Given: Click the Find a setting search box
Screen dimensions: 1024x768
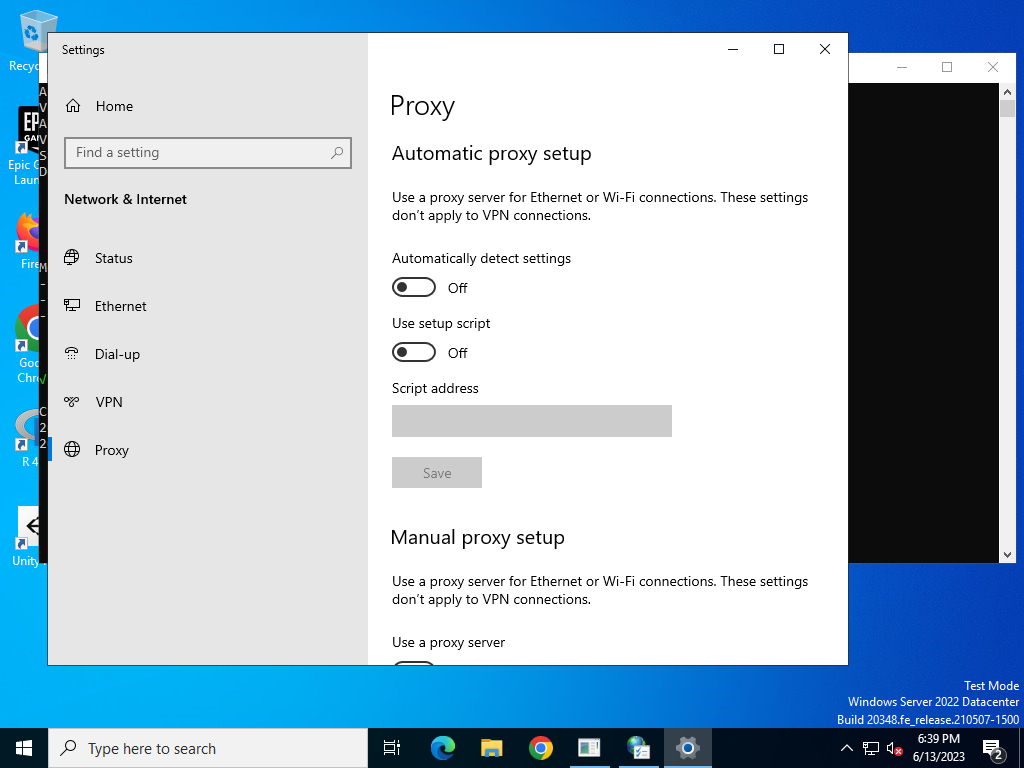Looking at the screenshot, I should coord(208,153).
